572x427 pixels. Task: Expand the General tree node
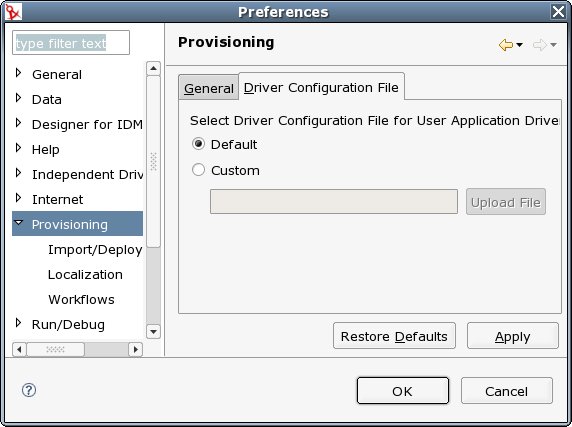[18, 73]
